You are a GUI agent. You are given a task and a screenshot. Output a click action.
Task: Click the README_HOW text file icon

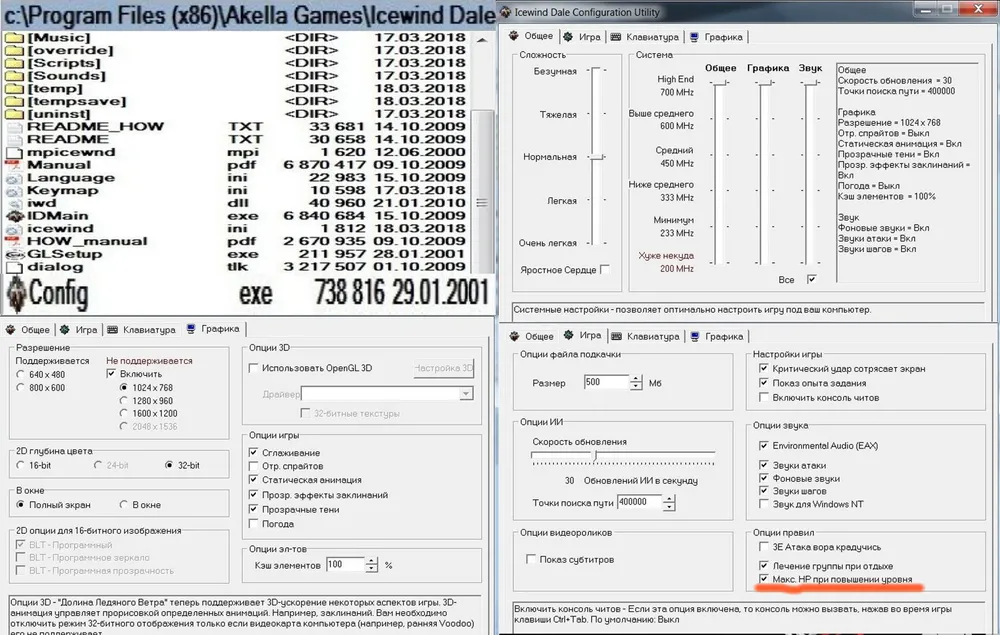(x=14, y=127)
